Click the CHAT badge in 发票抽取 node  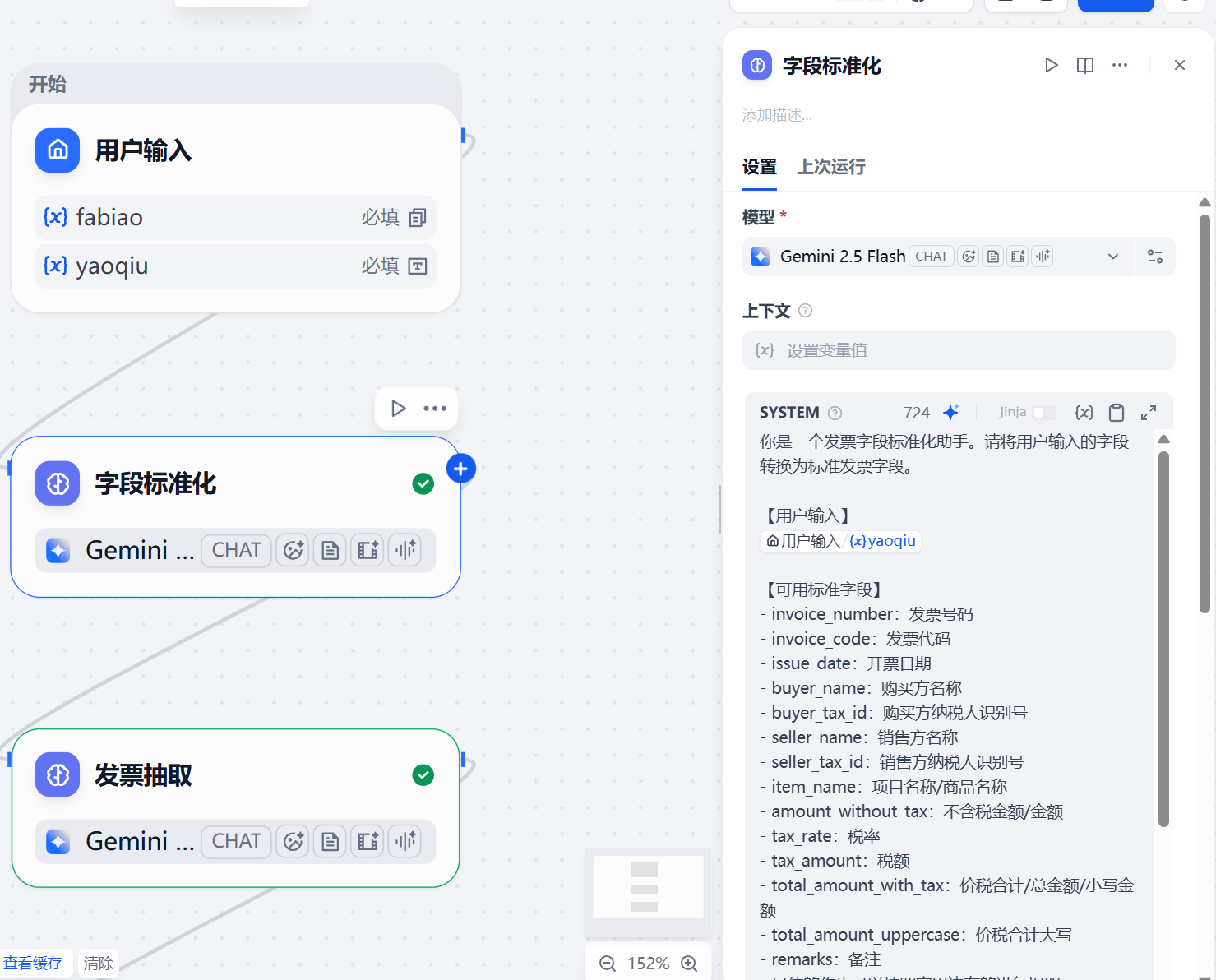237,841
